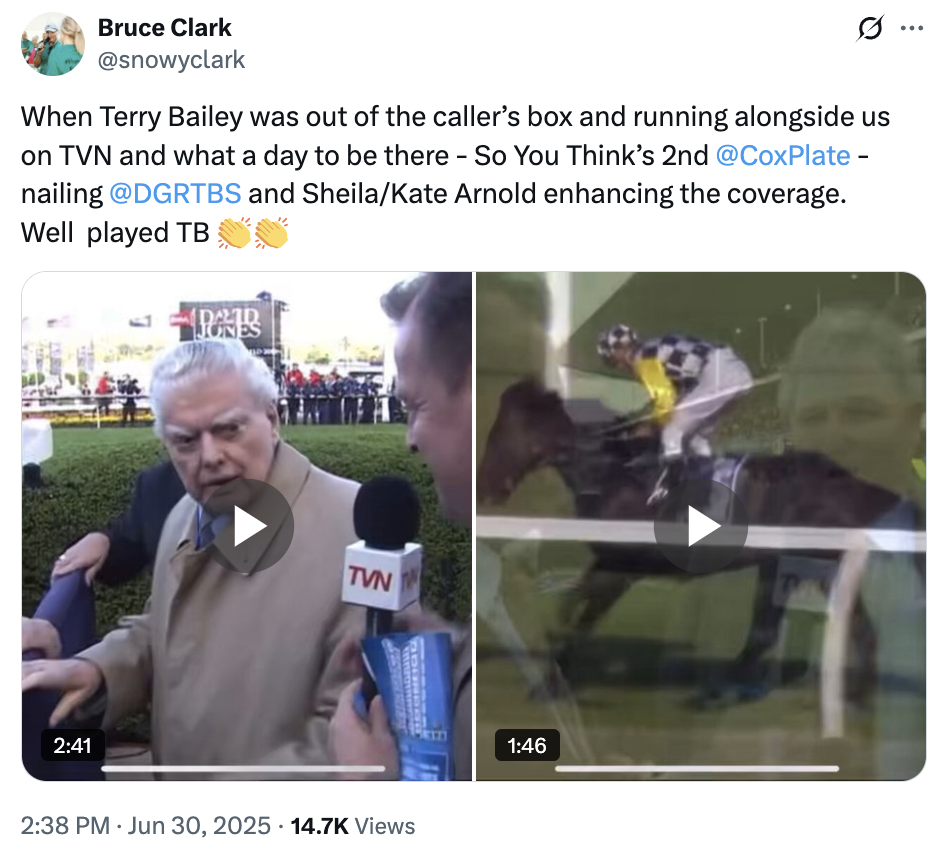Click the 14.7K Views counter
Image resolution: width=950 pixels, height=866 pixels.
[353, 826]
